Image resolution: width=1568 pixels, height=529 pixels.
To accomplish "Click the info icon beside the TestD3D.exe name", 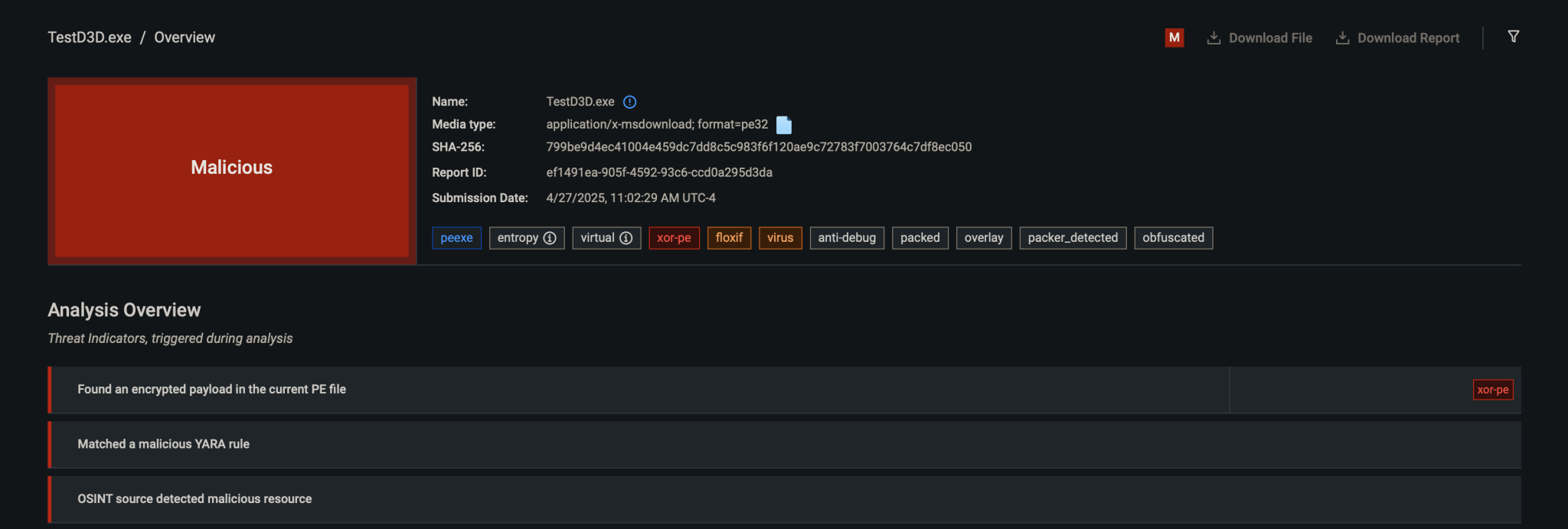I will tap(629, 101).
